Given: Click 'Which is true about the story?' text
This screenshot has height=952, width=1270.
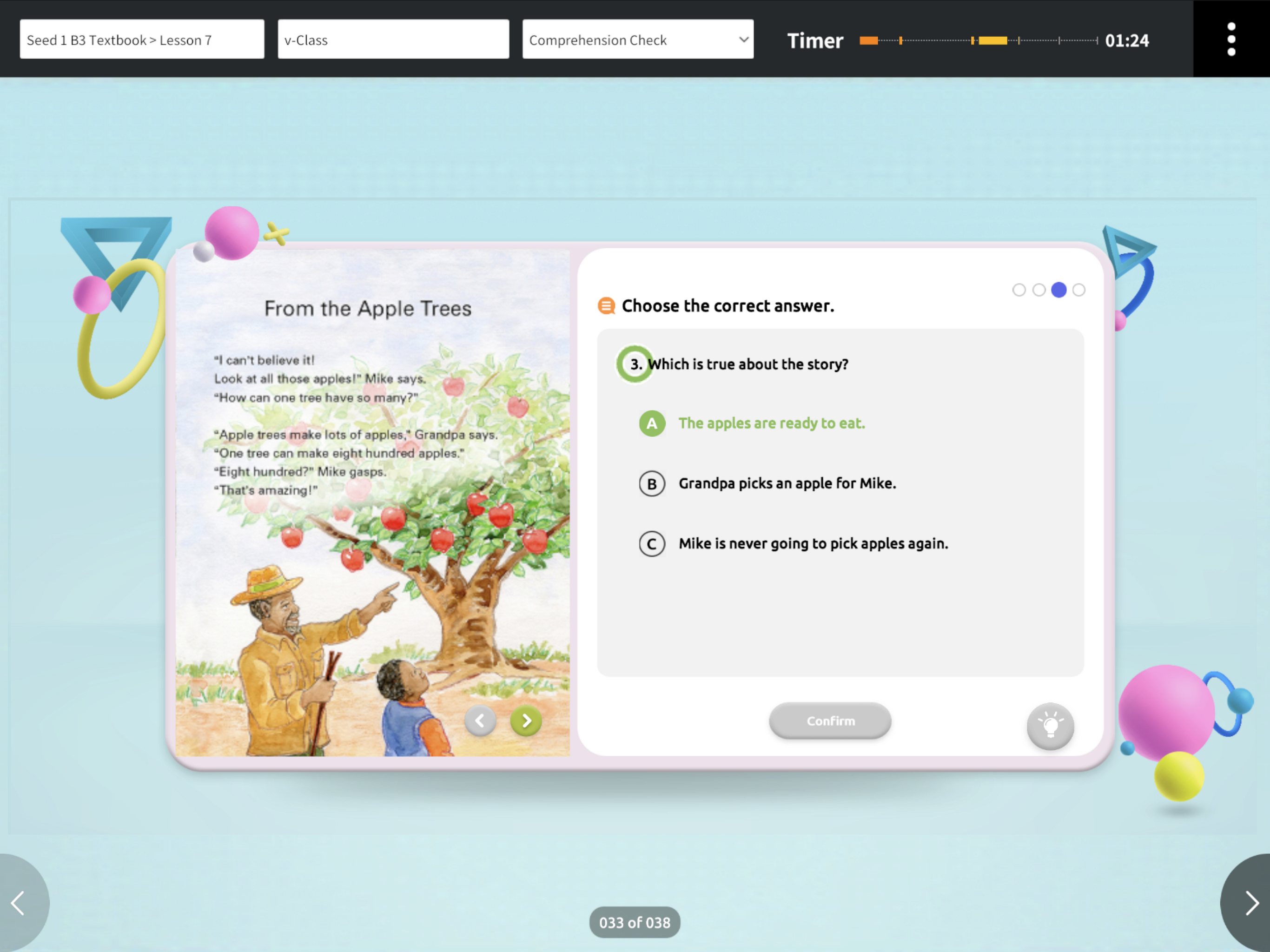Looking at the screenshot, I should (748, 364).
